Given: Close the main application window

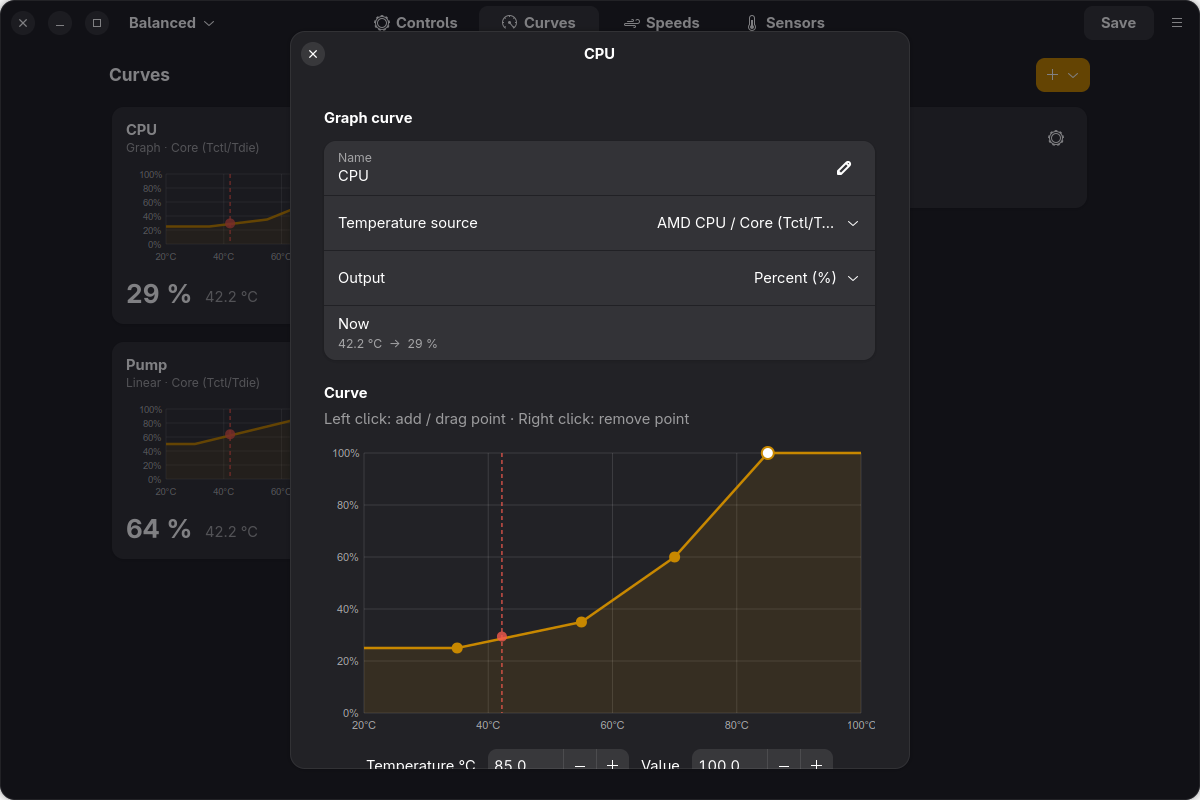Looking at the screenshot, I should (x=24, y=22).
